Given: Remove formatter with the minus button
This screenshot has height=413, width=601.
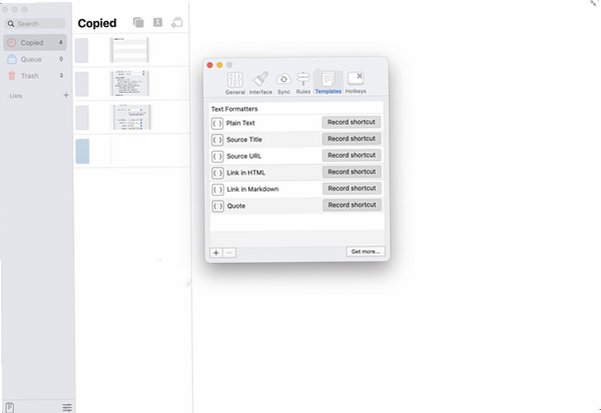Looking at the screenshot, I should (229, 252).
